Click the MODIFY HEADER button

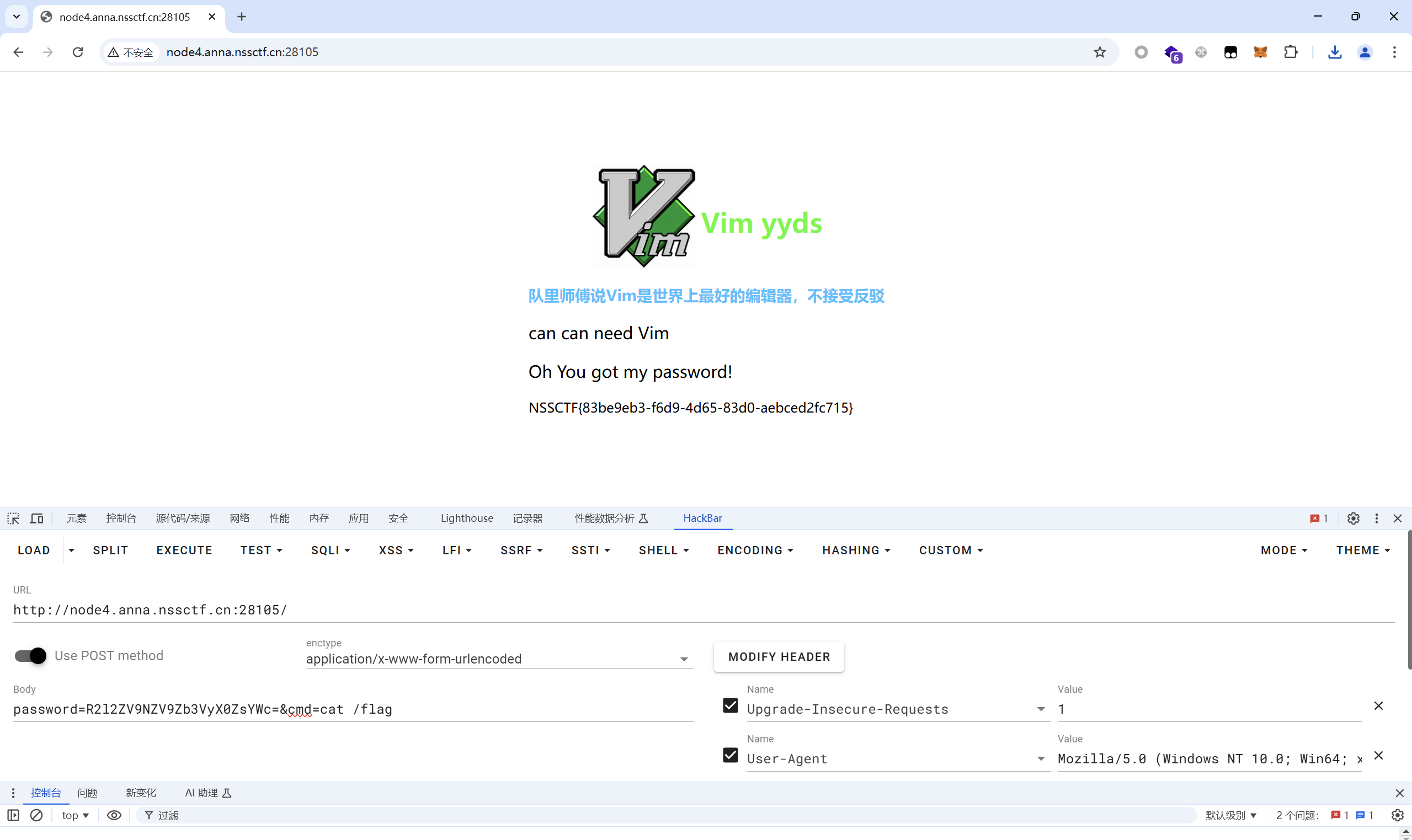point(779,656)
